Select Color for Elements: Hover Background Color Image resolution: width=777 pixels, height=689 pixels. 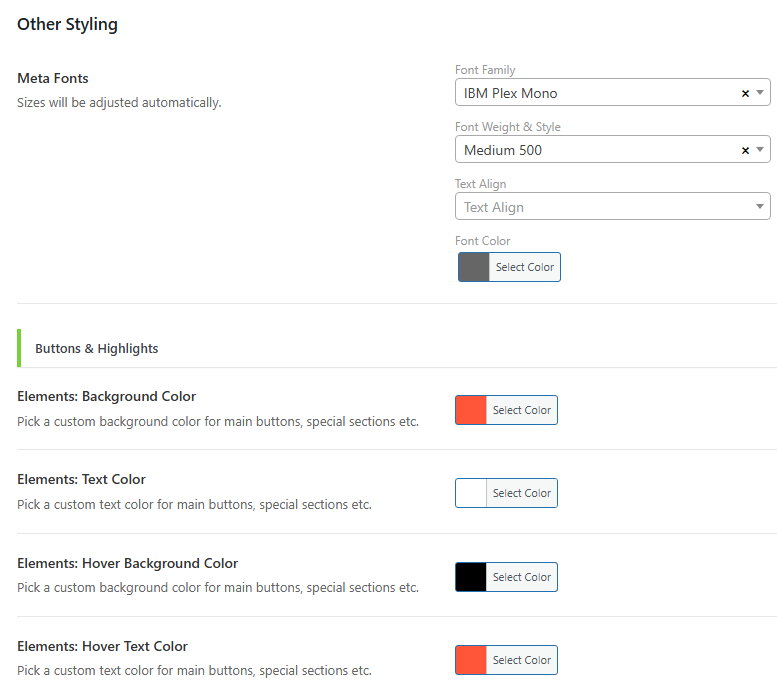tap(521, 577)
